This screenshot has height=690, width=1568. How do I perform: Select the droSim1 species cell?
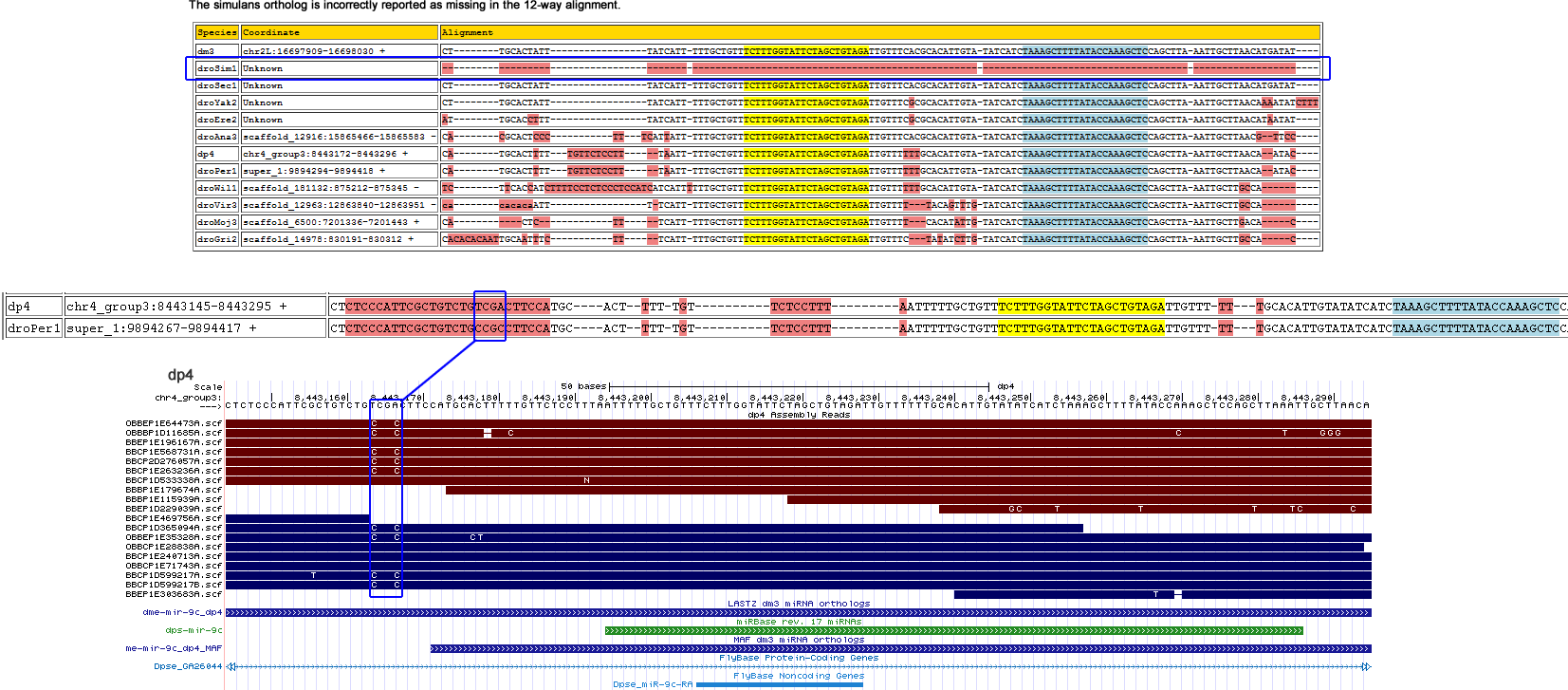tap(216, 68)
